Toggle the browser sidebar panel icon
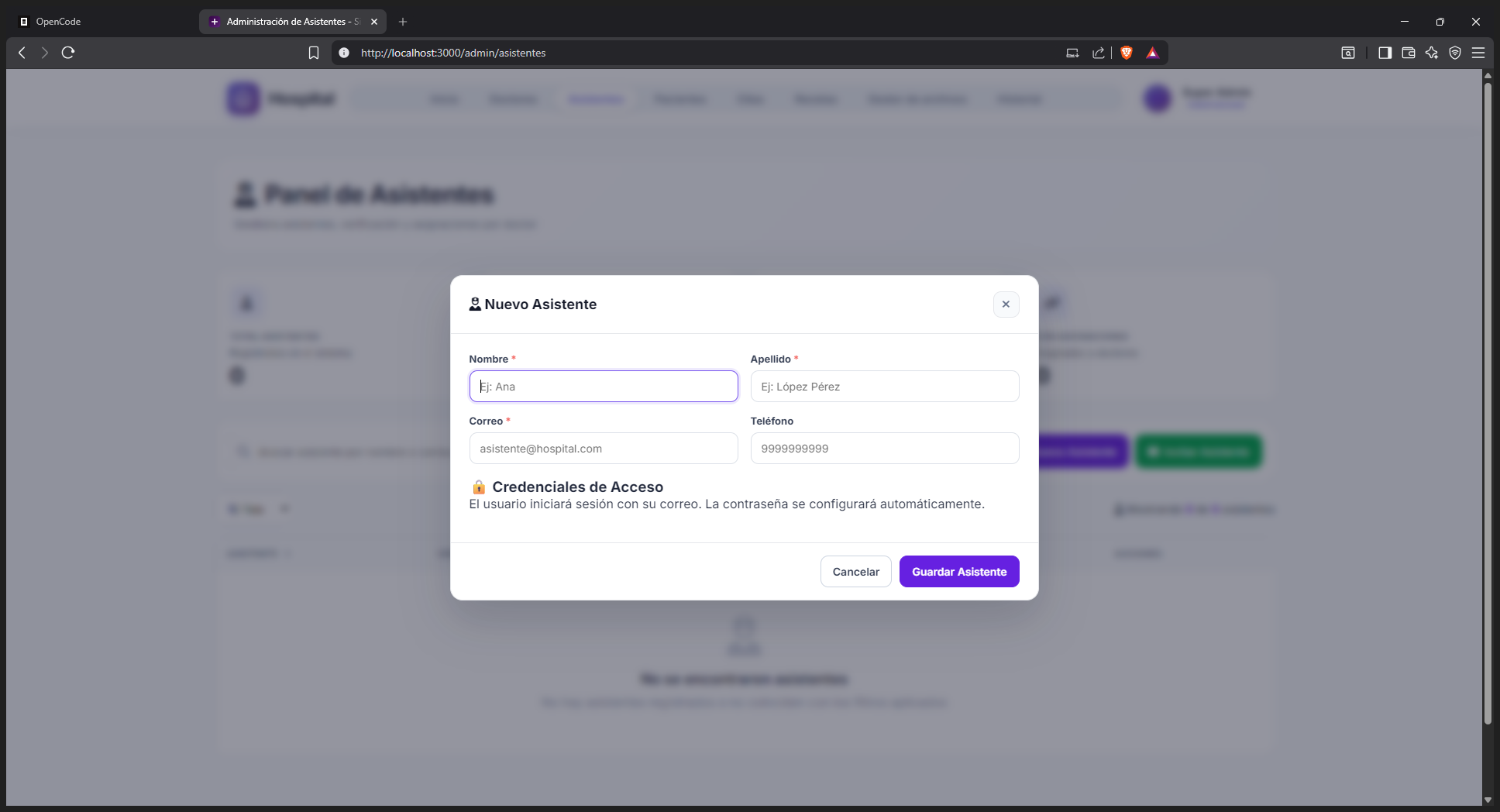The image size is (1500, 812). click(1385, 53)
